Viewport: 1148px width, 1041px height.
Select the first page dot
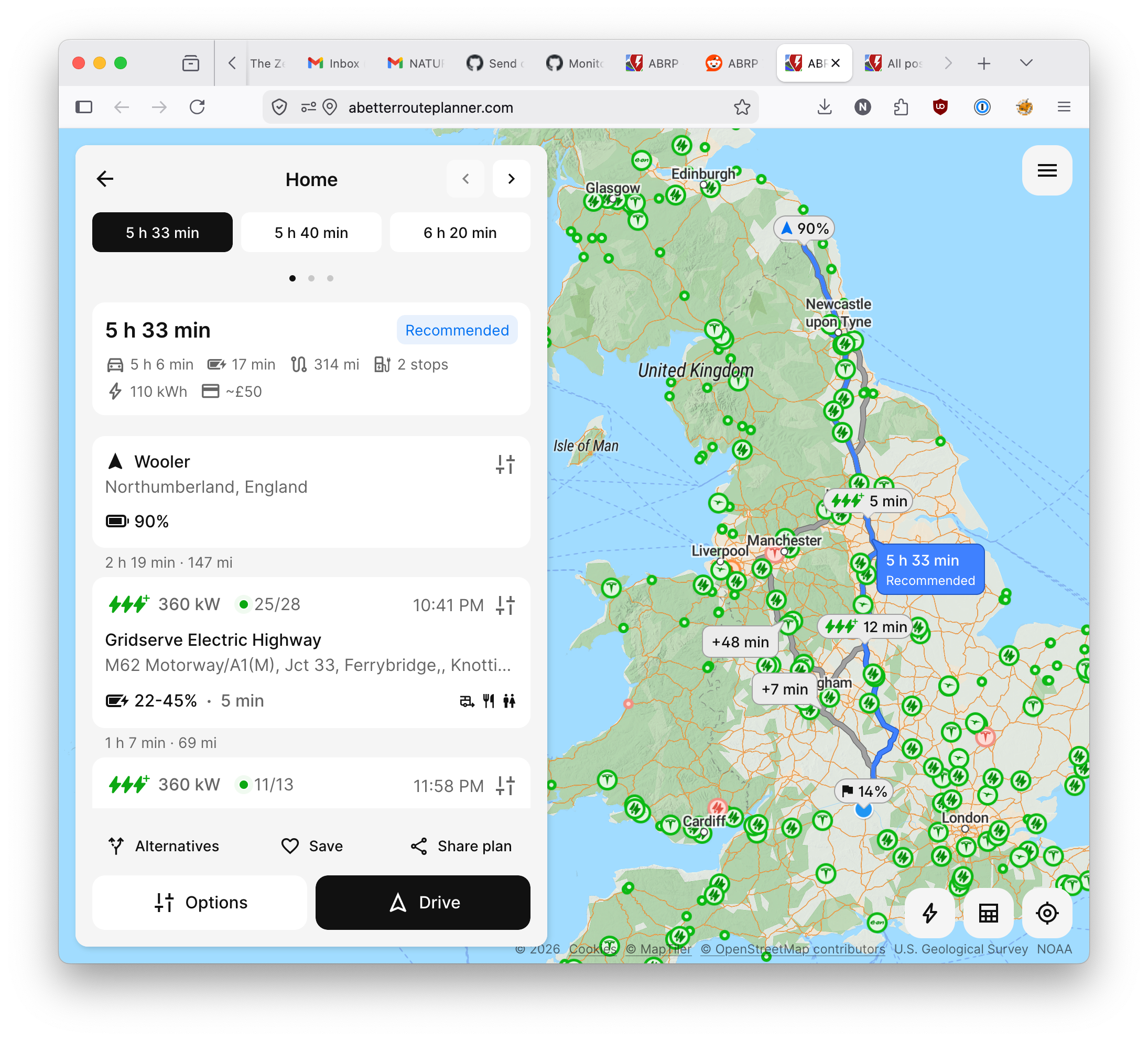[x=292, y=278]
